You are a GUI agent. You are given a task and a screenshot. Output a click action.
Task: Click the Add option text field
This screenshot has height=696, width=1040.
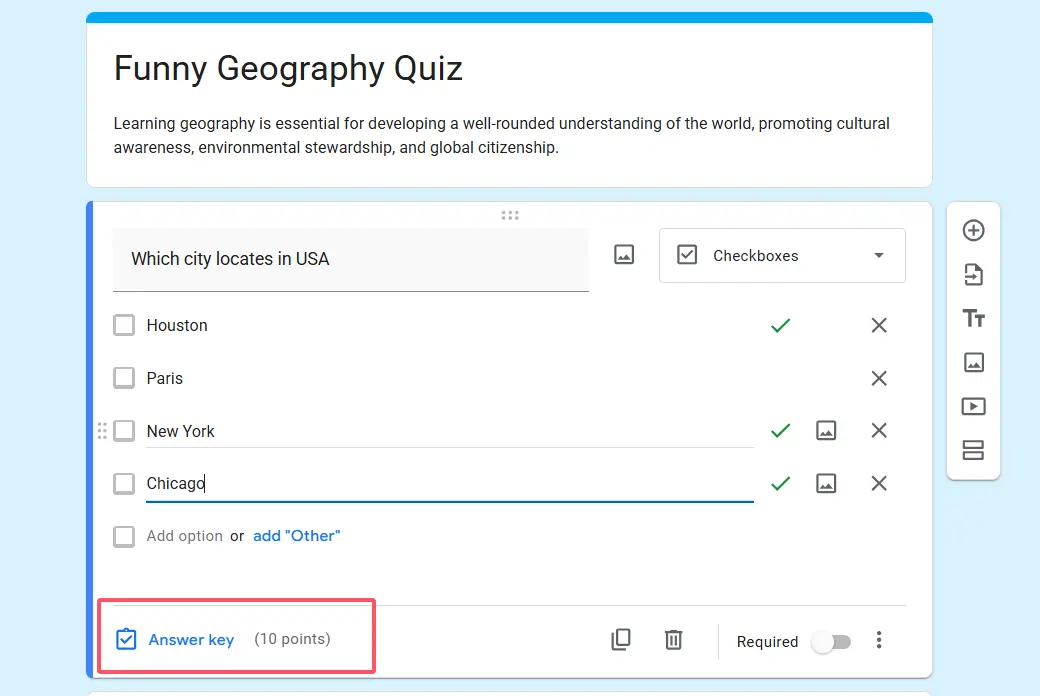[185, 536]
